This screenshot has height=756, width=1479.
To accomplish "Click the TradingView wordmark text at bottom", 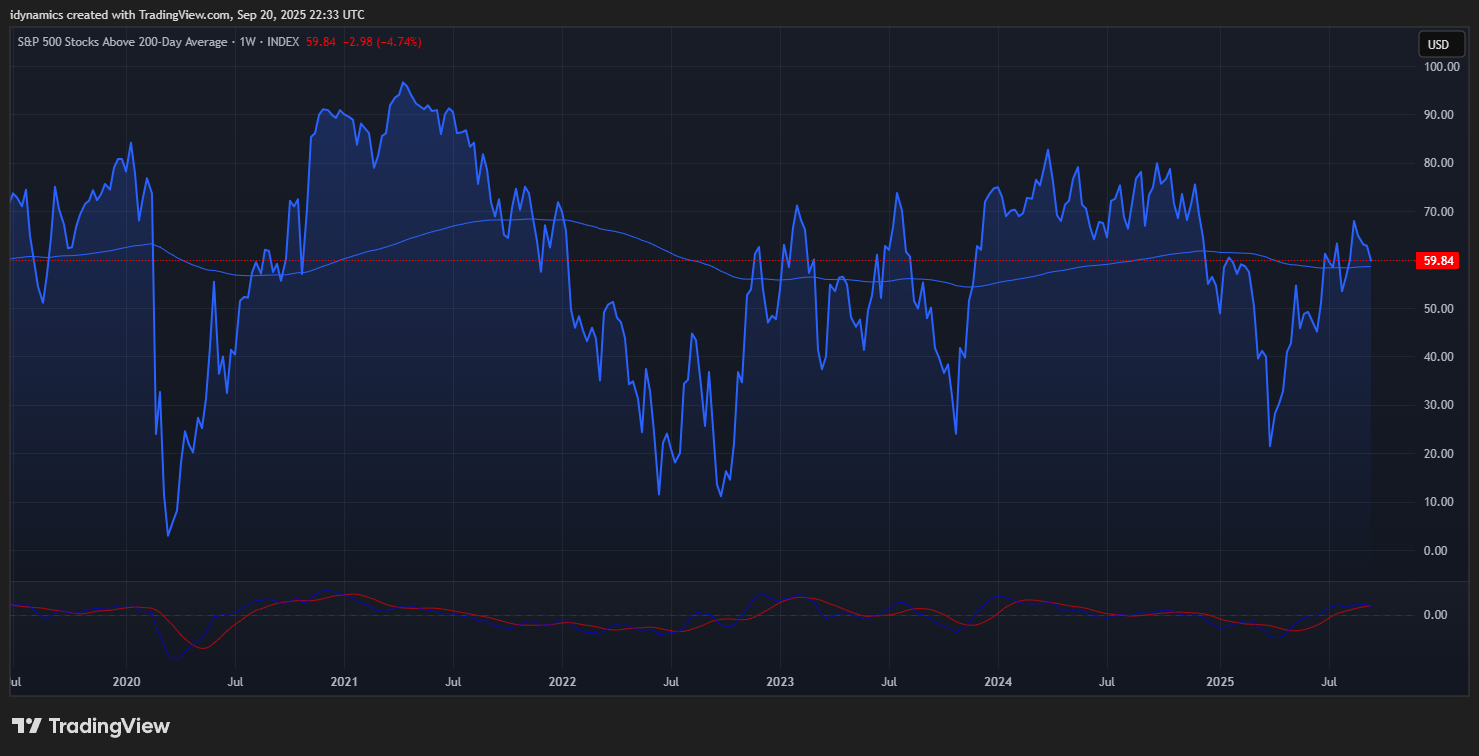I will (x=109, y=726).
